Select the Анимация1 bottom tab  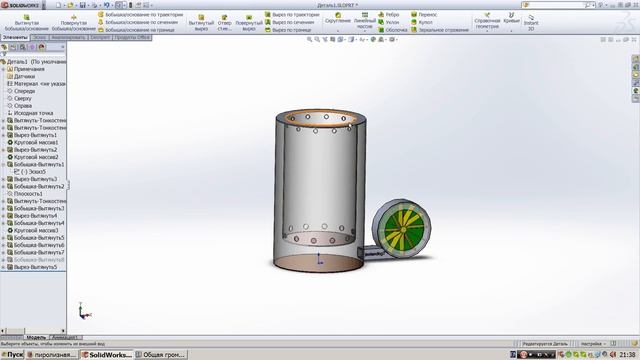[65, 337]
